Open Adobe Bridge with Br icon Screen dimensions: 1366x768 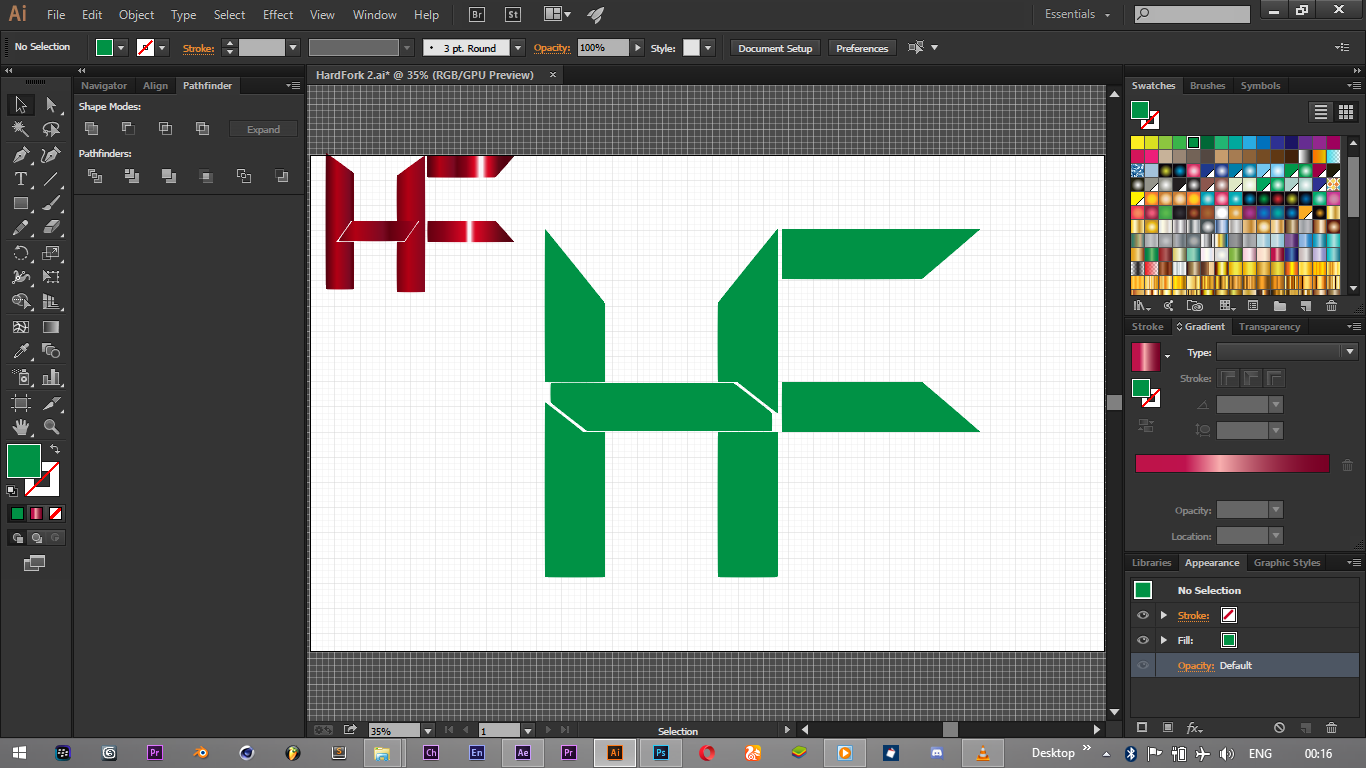pyautogui.click(x=477, y=14)
